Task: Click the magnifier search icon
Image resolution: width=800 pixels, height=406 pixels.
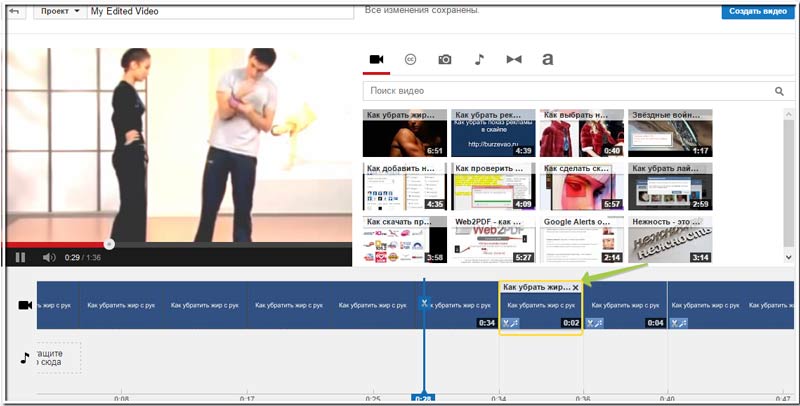Action: [779, 91]
